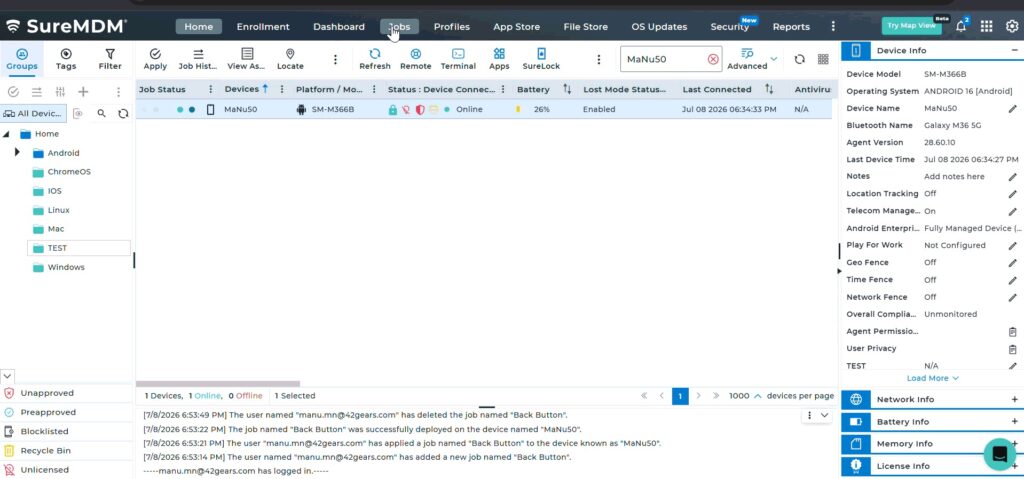Collapse the Home group tree
The height and width of the screenshot is (479, 1024).
pyautogui.click(x=6, y=134)
